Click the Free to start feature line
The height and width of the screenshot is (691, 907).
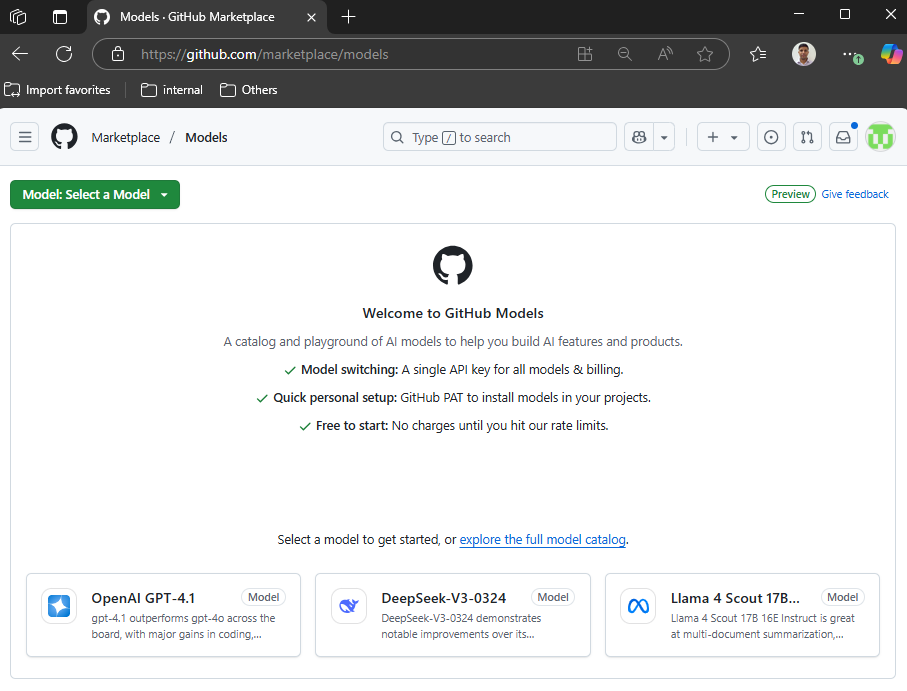454,426
